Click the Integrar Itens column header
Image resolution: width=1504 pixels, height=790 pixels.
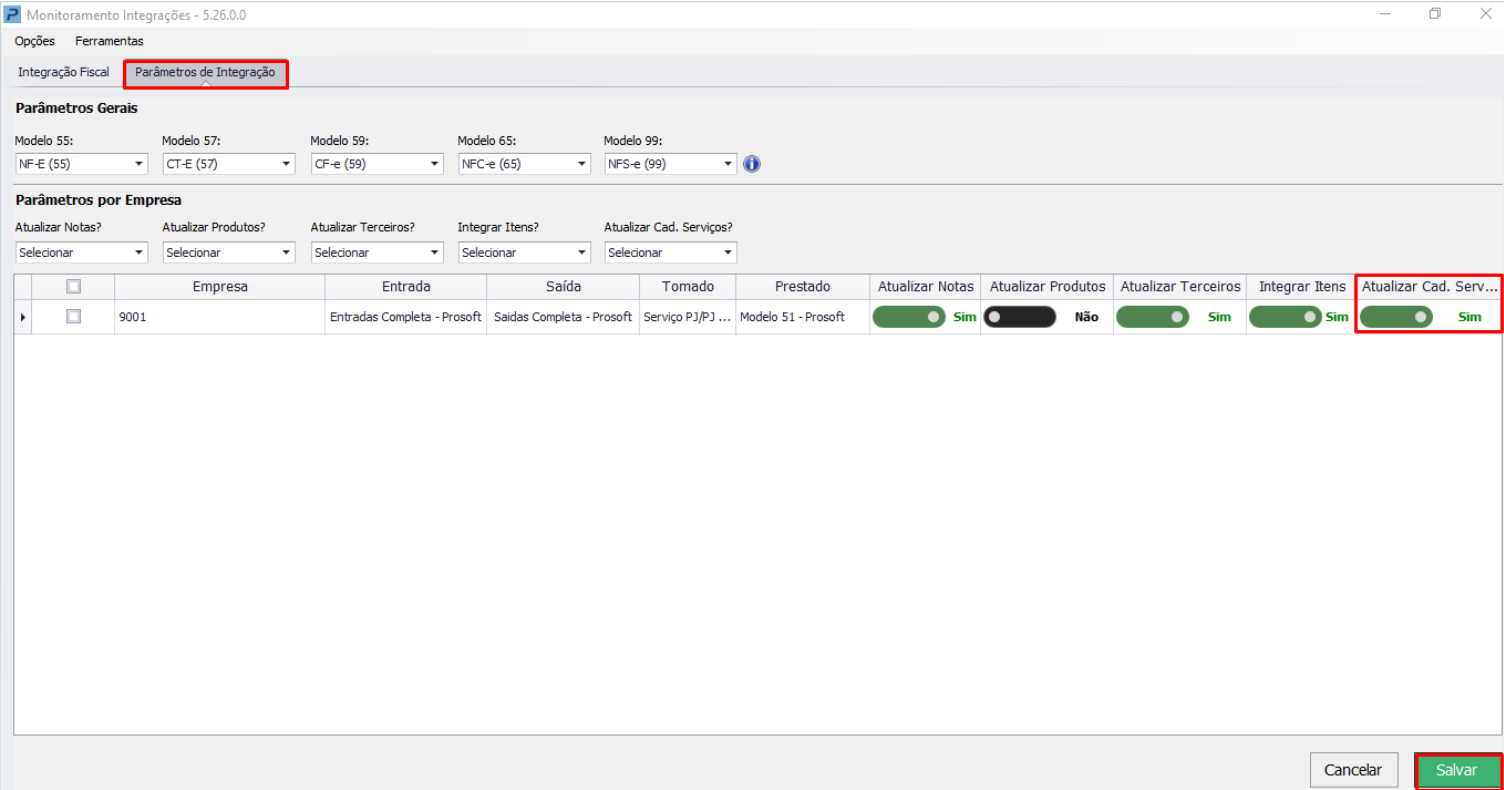[1302, 287]
